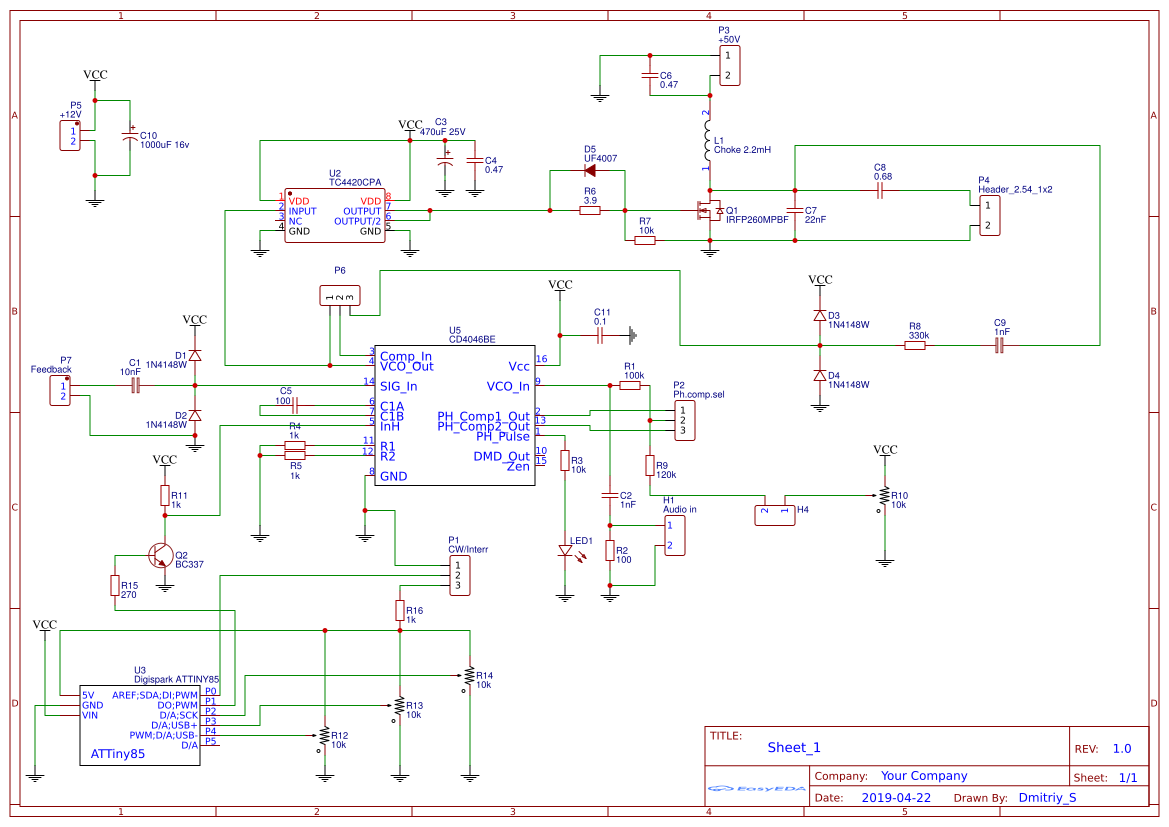The image size is (1169, 827).
Task: Select the 2019-04-22 date field
Action: tap(896, 798)
